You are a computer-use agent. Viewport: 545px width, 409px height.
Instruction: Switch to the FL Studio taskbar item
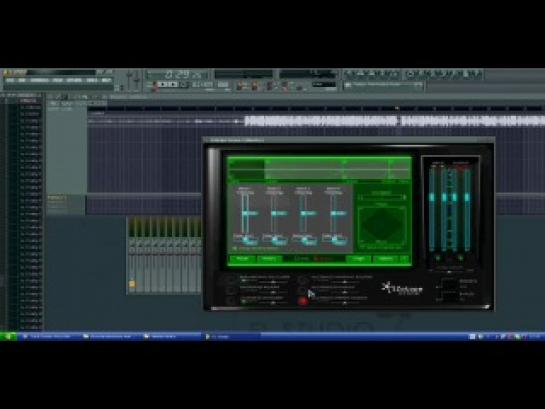231,336
